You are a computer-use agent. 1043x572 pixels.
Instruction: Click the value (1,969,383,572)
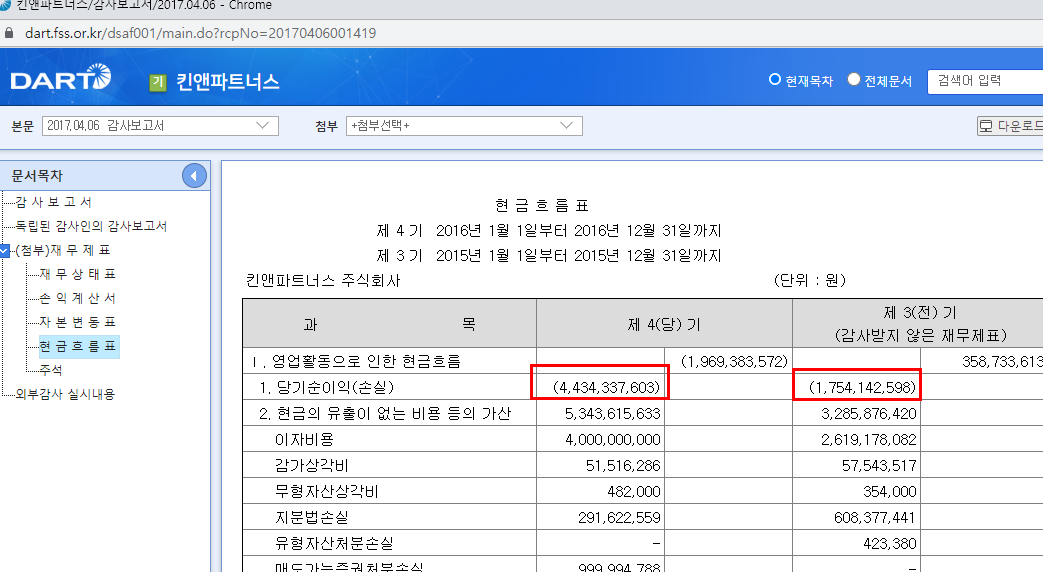click(x=734, y=361)
